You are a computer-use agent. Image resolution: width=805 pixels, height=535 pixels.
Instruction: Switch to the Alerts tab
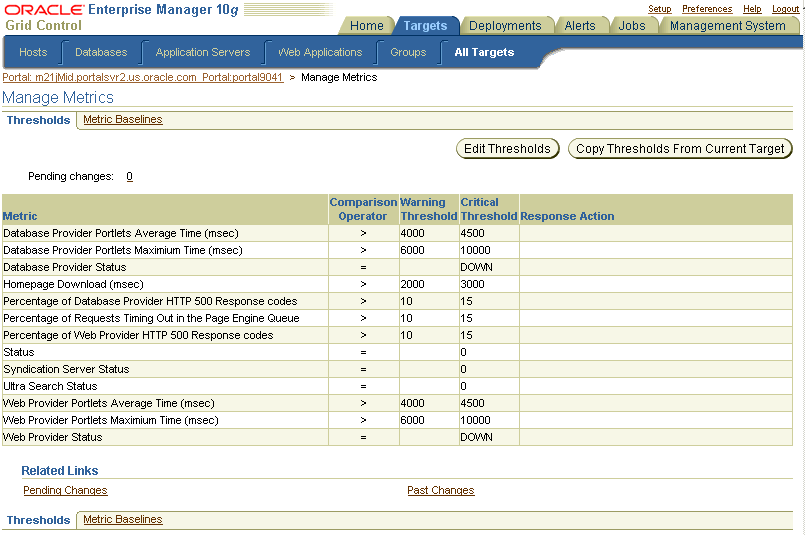pyautogui.click(x=580, y=26)
